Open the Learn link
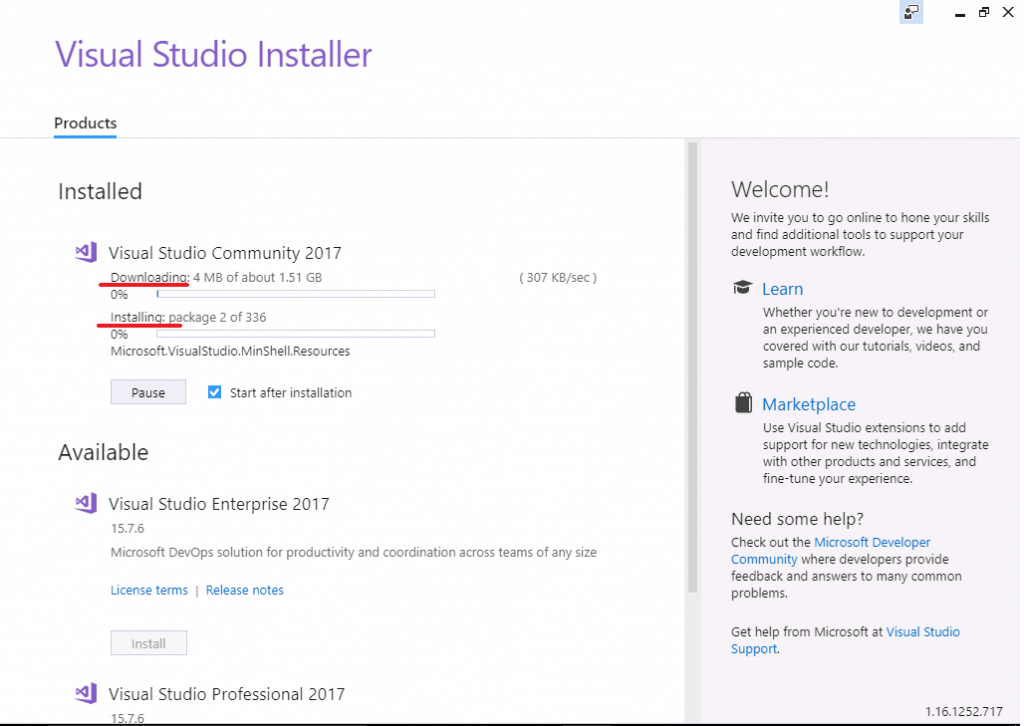 point(783,288)
